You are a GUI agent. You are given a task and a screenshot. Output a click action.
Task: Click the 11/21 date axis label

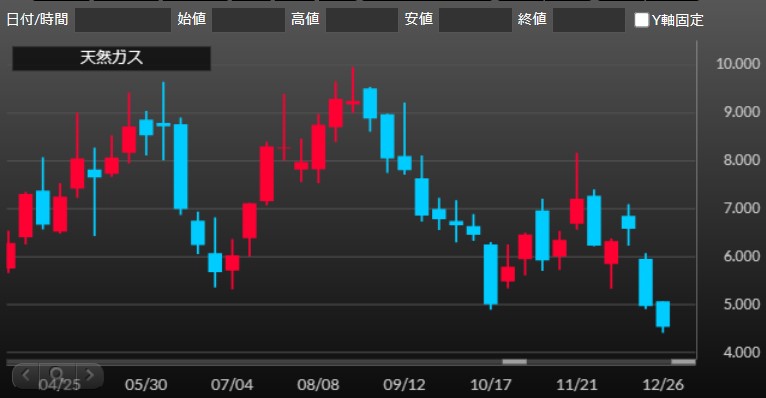[576, 385]
